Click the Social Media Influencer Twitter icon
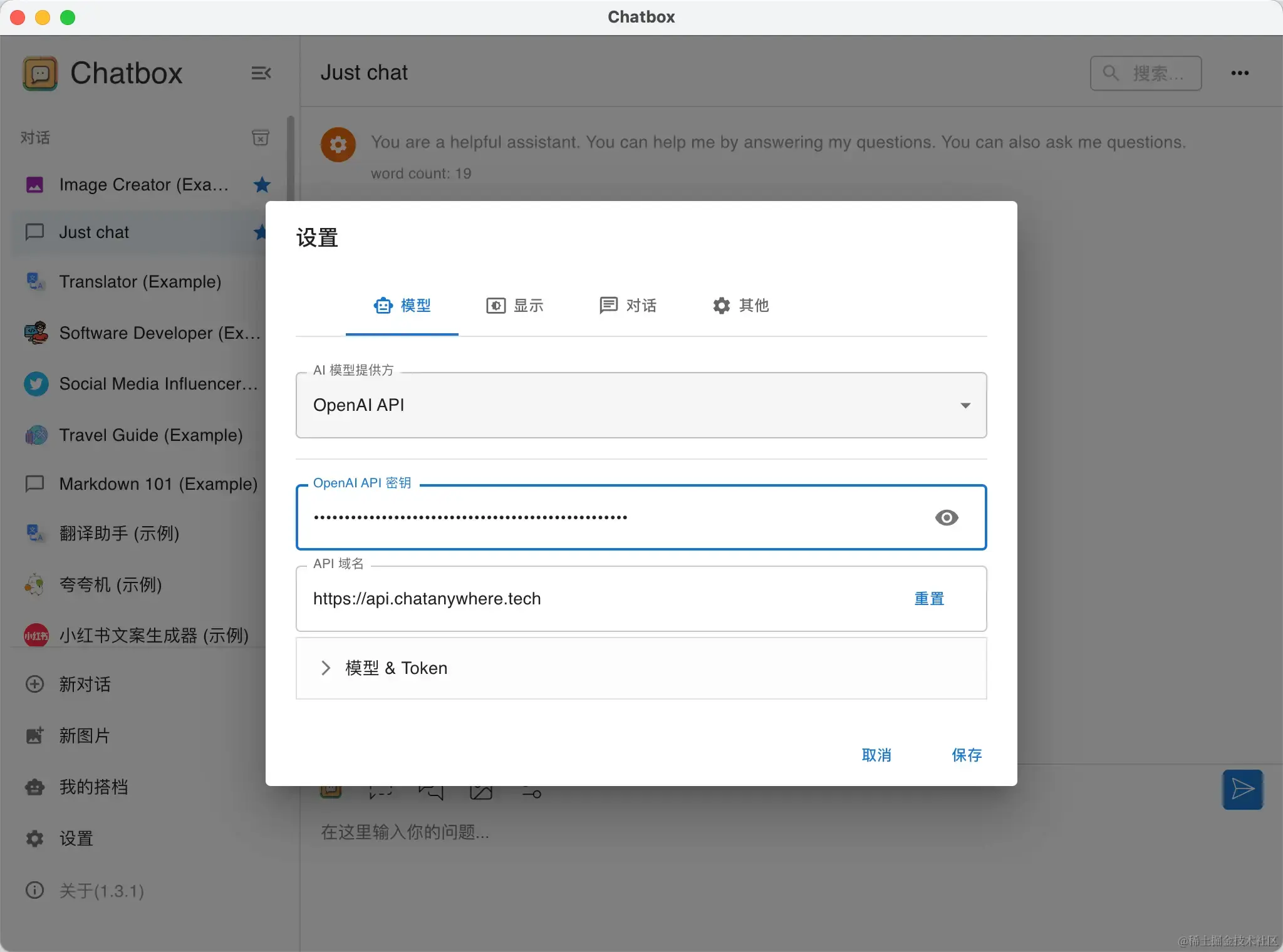The width and height of the screenshot is (1283, 952). 36,384
